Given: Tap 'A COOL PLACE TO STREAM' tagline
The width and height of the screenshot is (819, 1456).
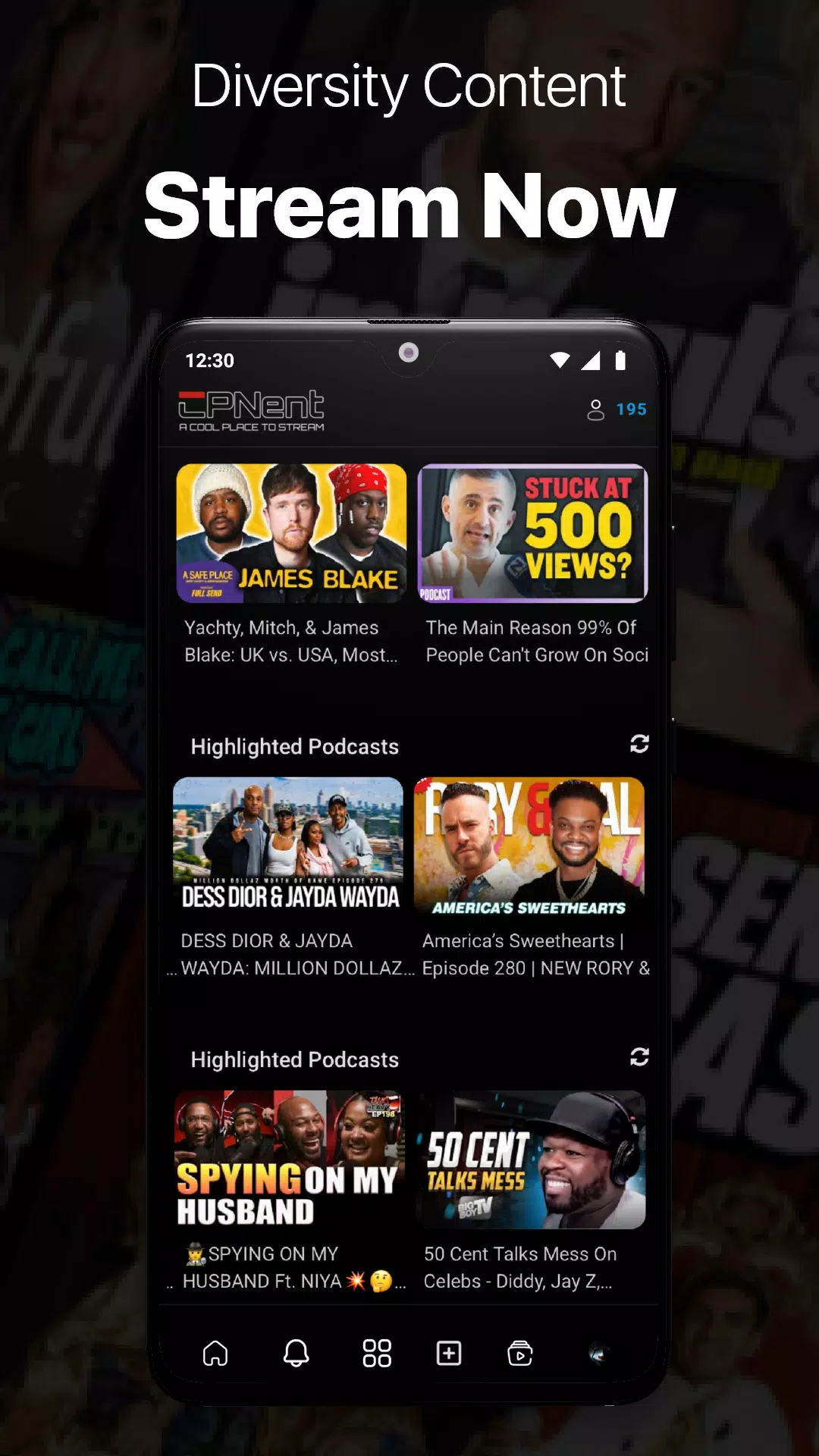Looking at the screenshot, I should pos(251,428).
